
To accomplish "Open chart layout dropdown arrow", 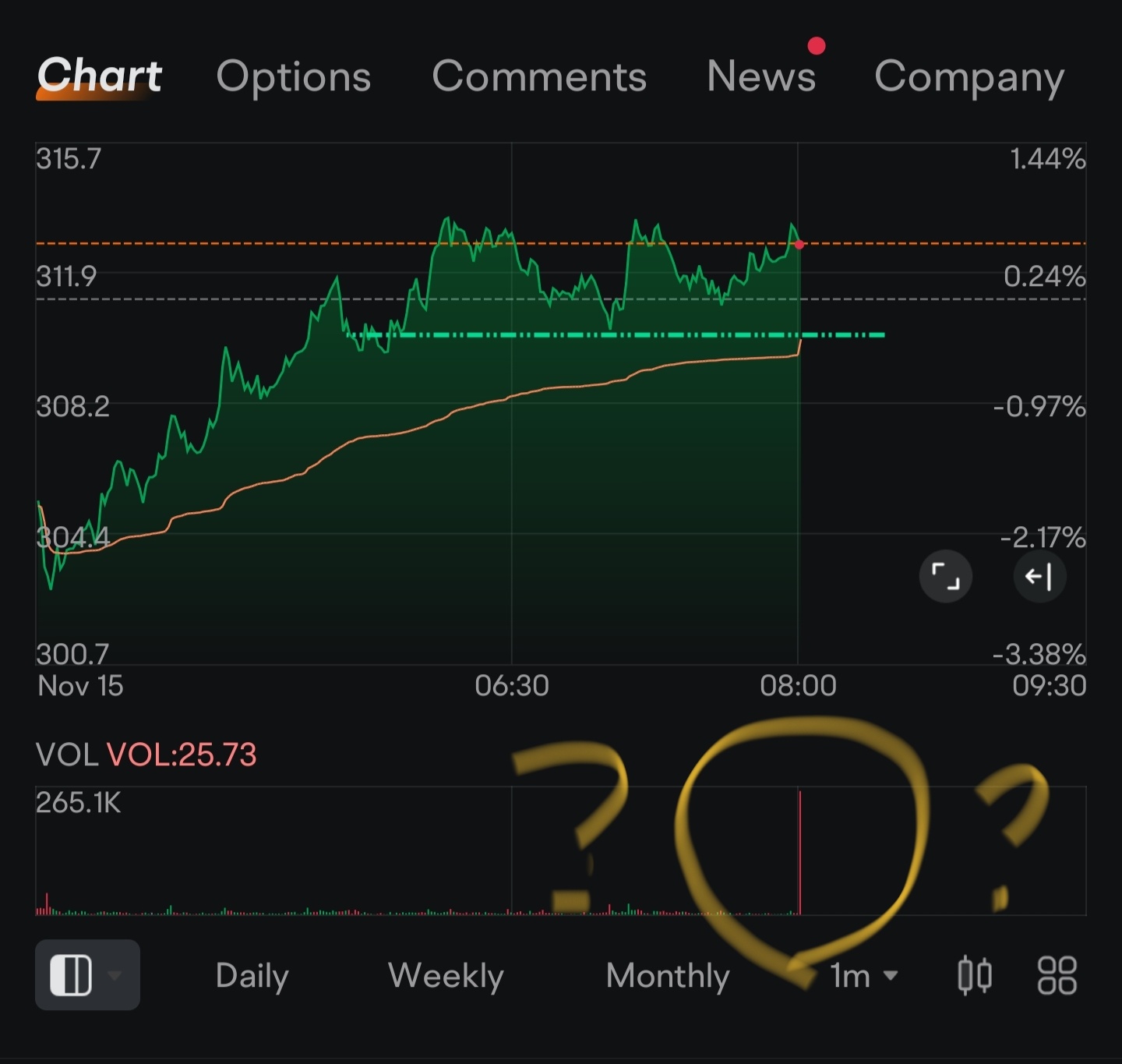I will (x=115, y=975).
